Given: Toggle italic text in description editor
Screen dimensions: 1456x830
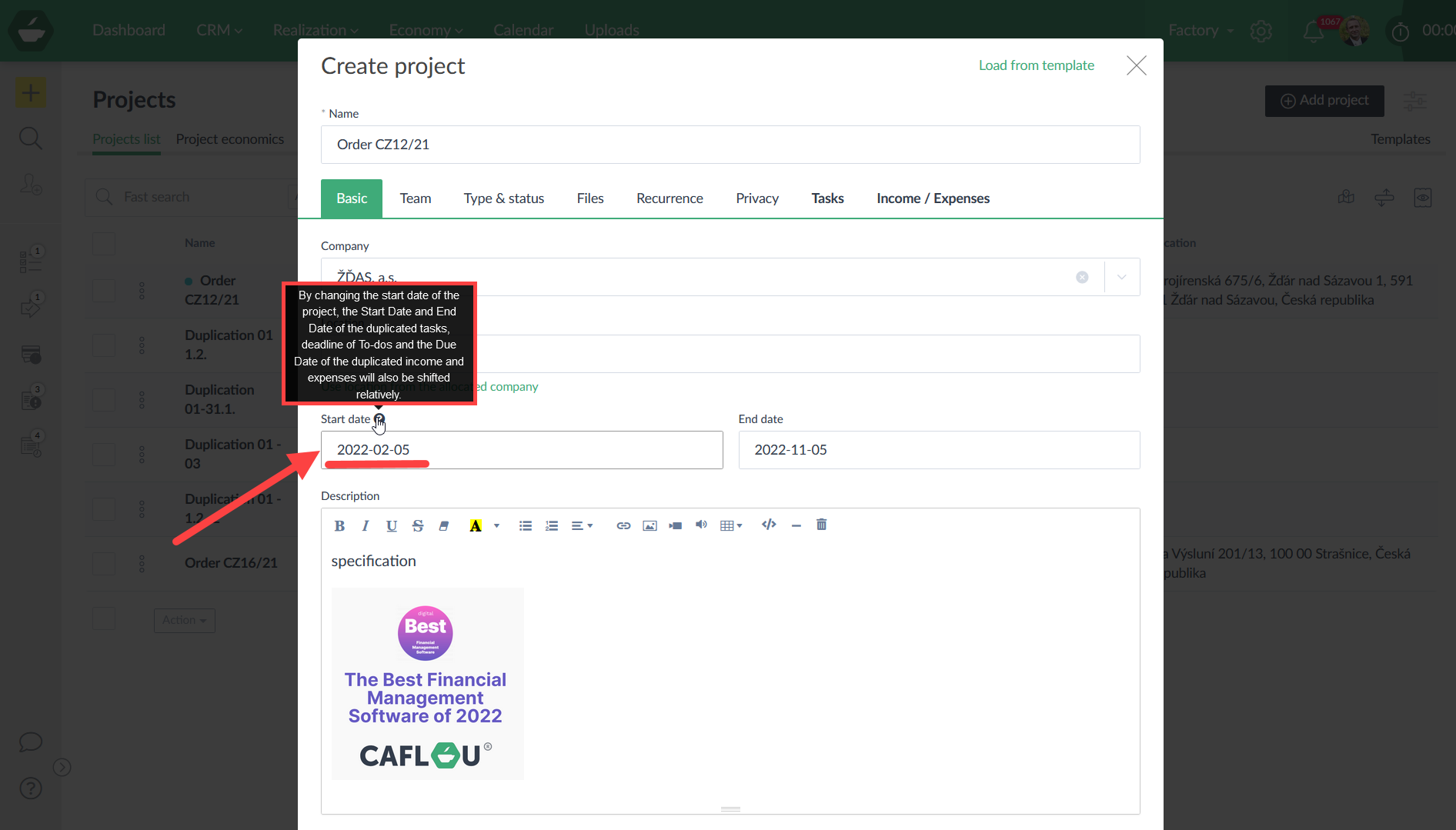Looking at the screenshot, I should pos(366,525).
